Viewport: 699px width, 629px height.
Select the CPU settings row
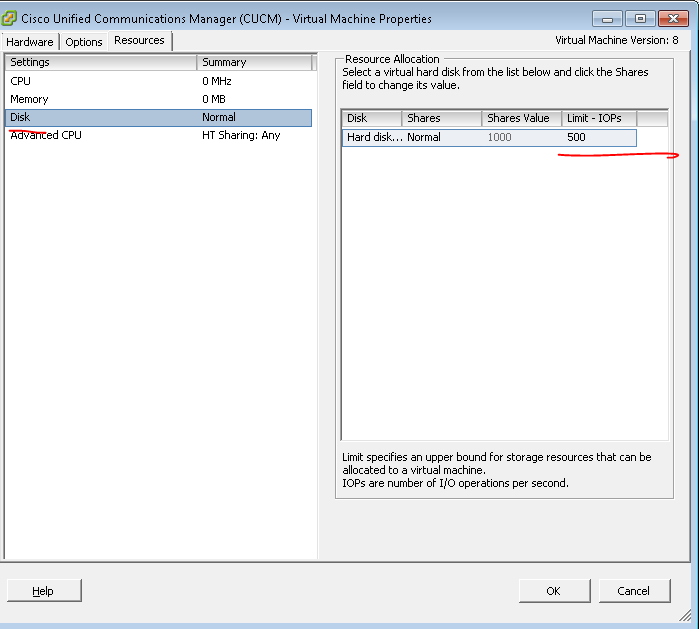tap(158, 81)
